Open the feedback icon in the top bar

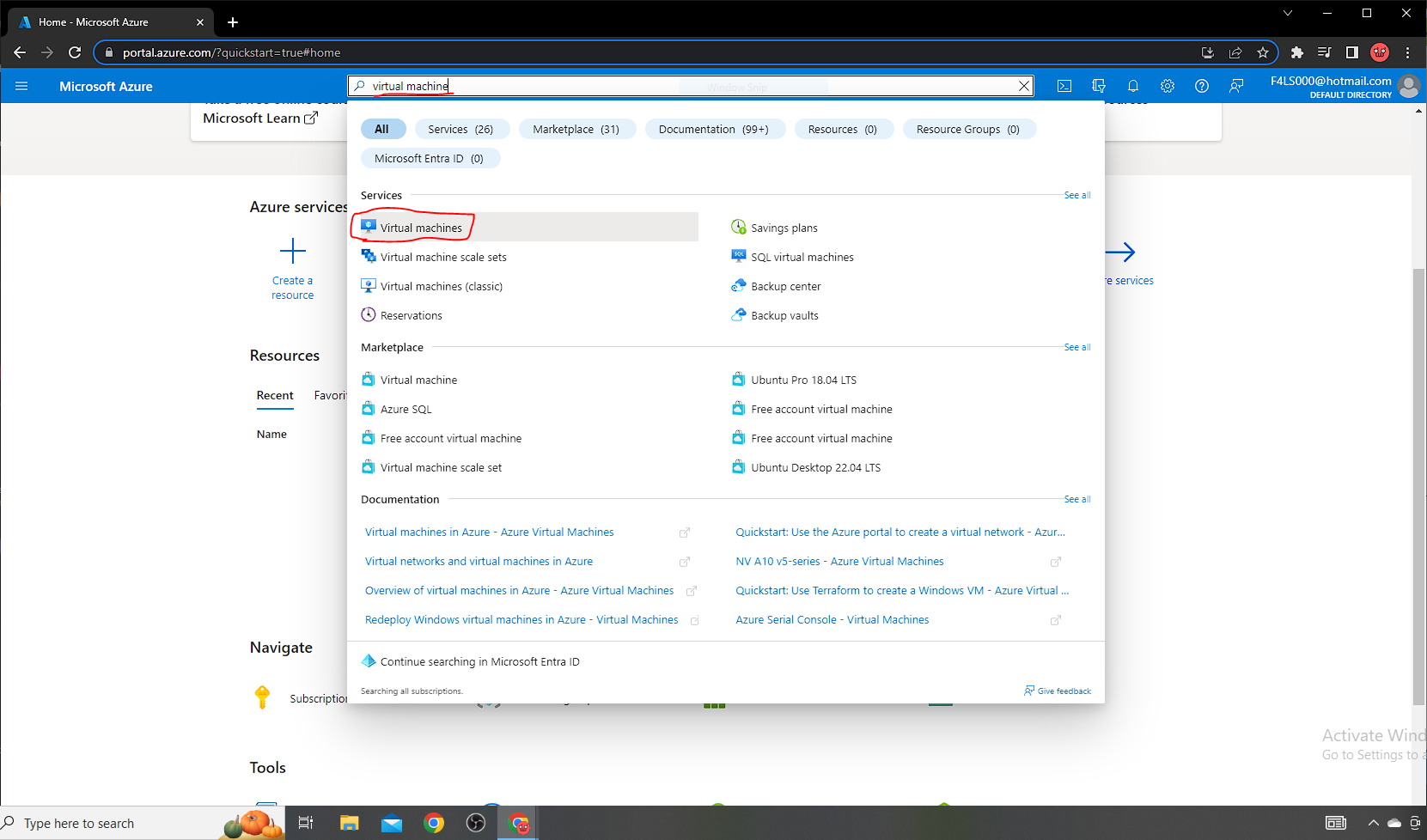pos(1236,86)
